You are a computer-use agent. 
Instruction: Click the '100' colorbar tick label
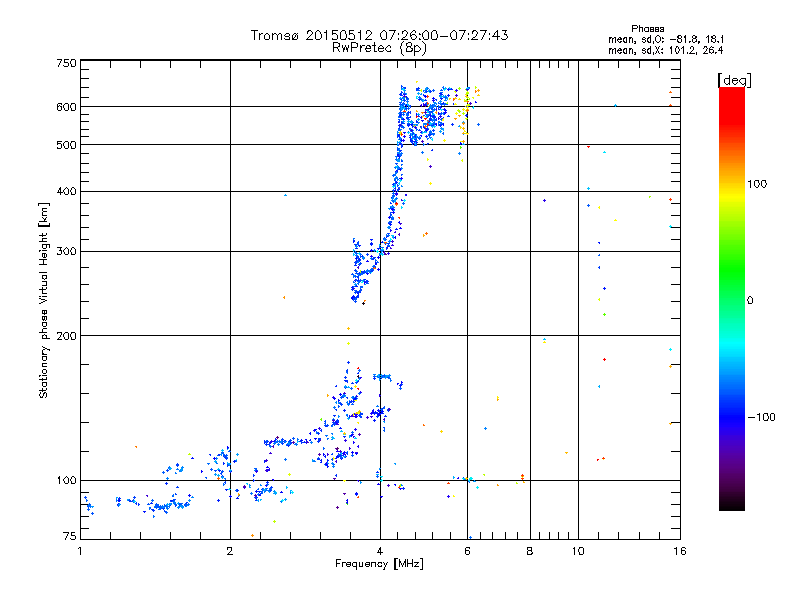coord(757,184)
